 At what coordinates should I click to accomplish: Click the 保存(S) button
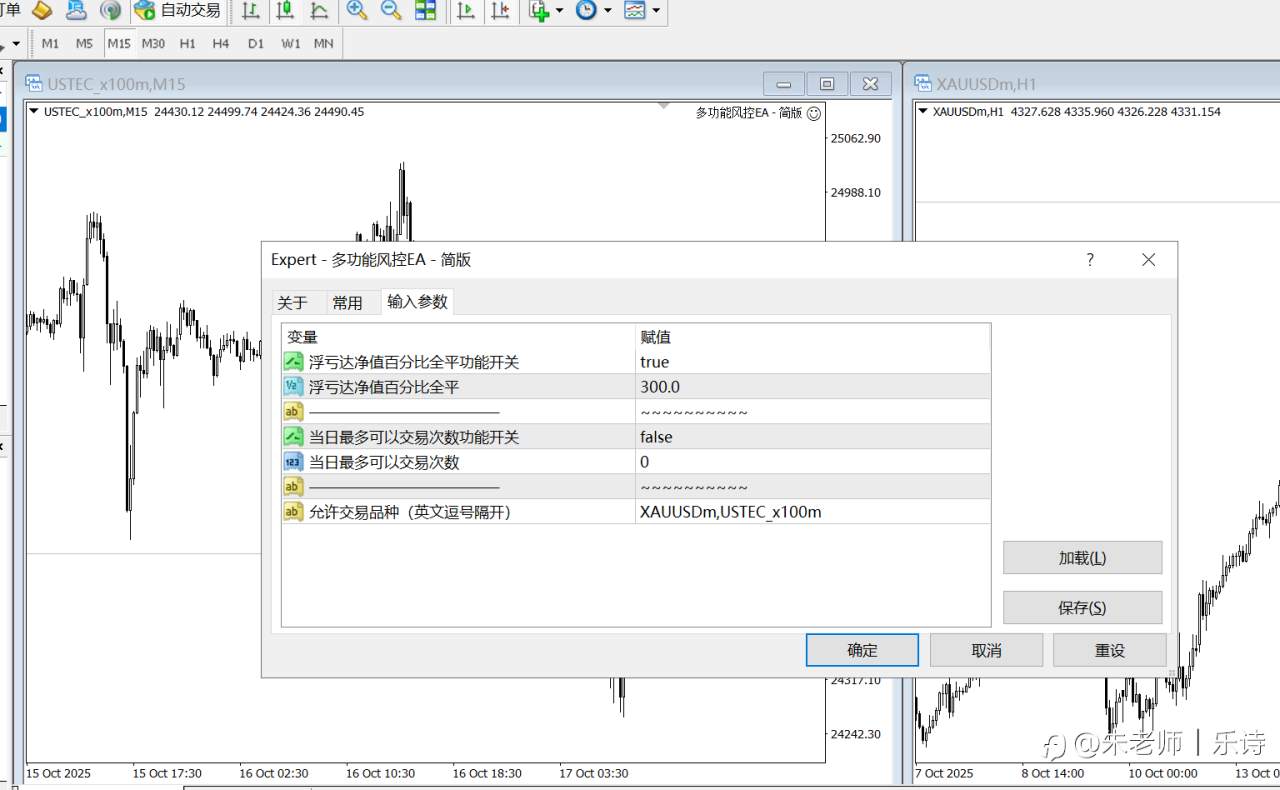(1082, 608)
